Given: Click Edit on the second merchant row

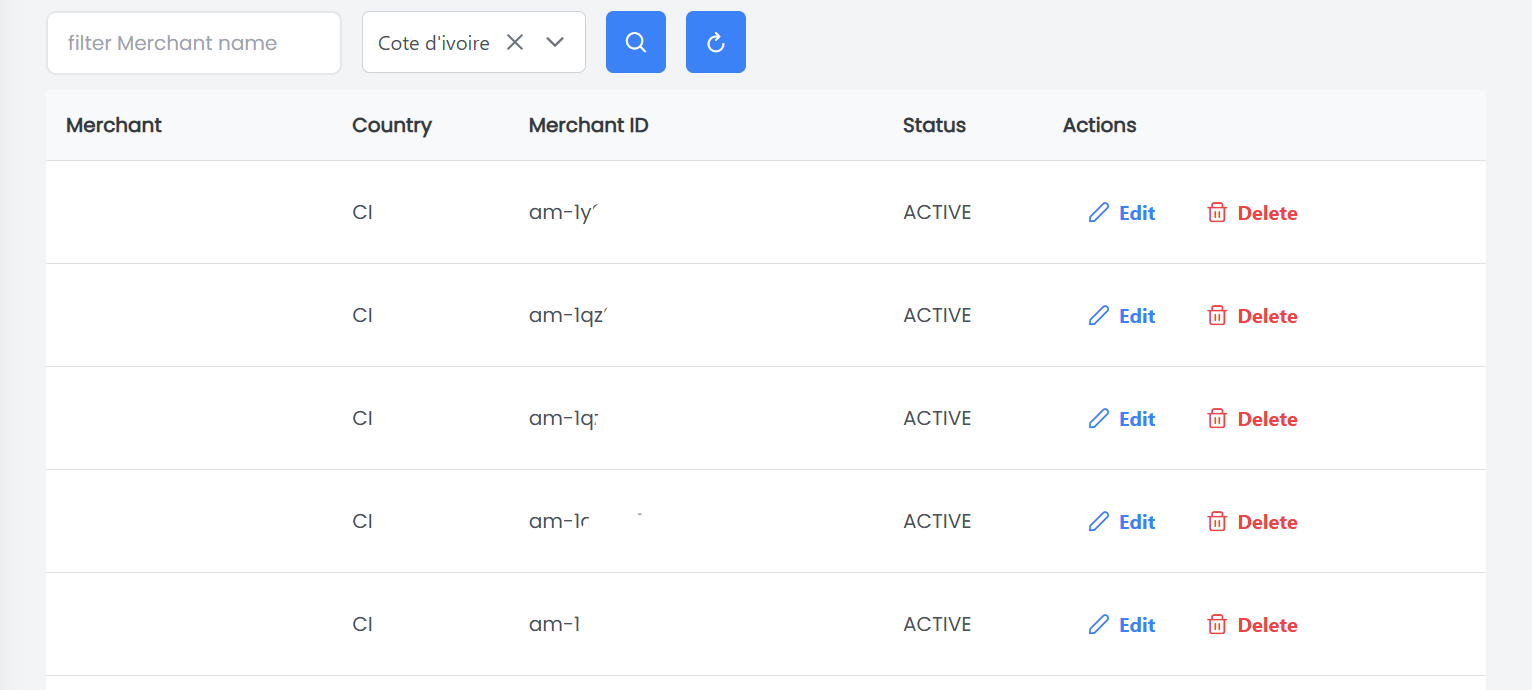Looking at the screenshot, I should [1135, 315].
